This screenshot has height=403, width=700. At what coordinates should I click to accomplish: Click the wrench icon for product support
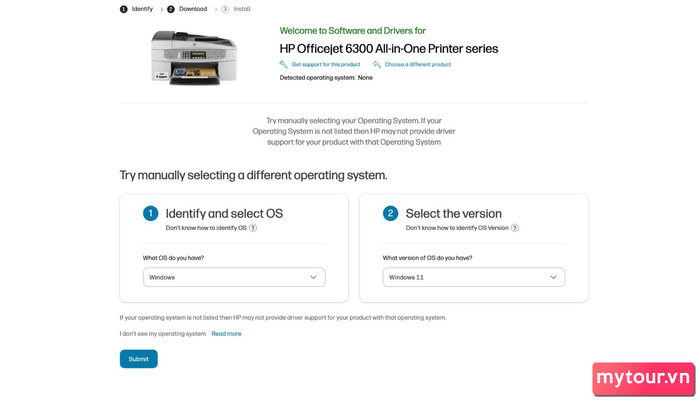[283, 64]
